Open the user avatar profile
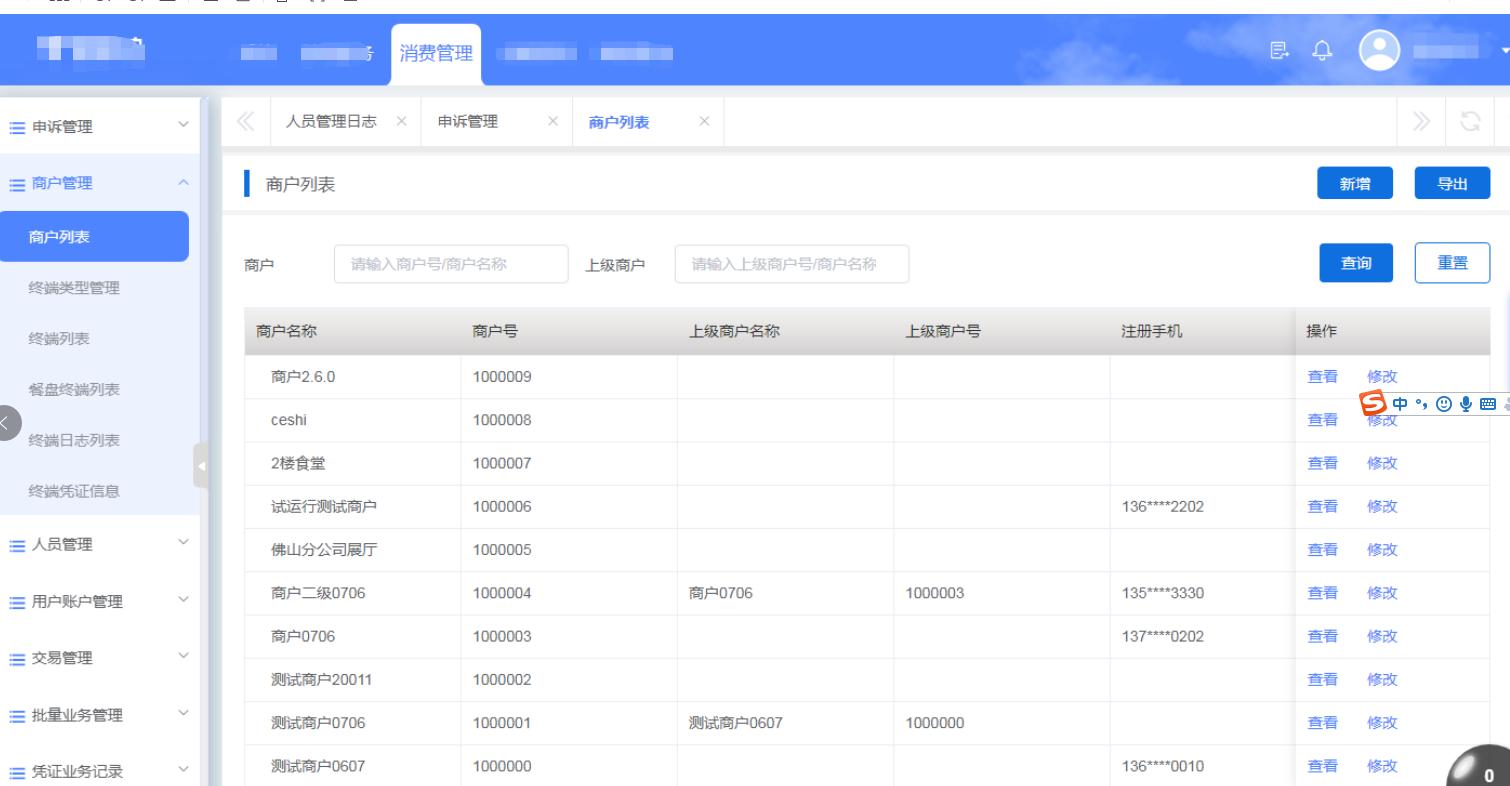The height and width of the screenshot is (786, 1510). pyautogui.click(x=1379, y=50)
